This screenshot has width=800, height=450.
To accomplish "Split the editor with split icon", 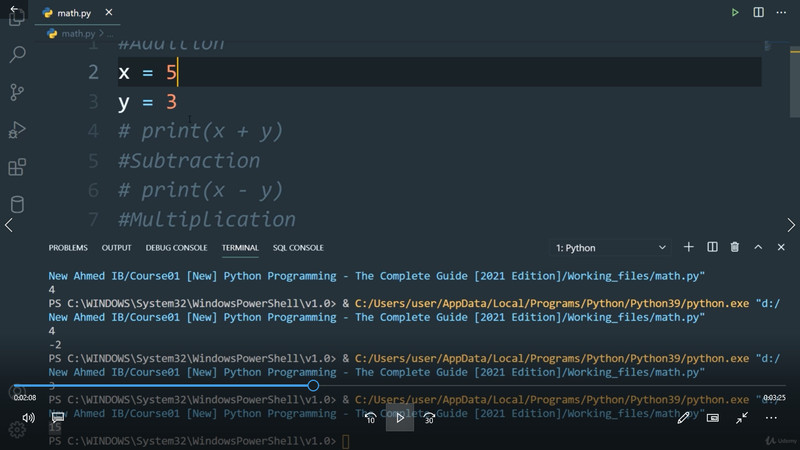I will coord(759,12).
